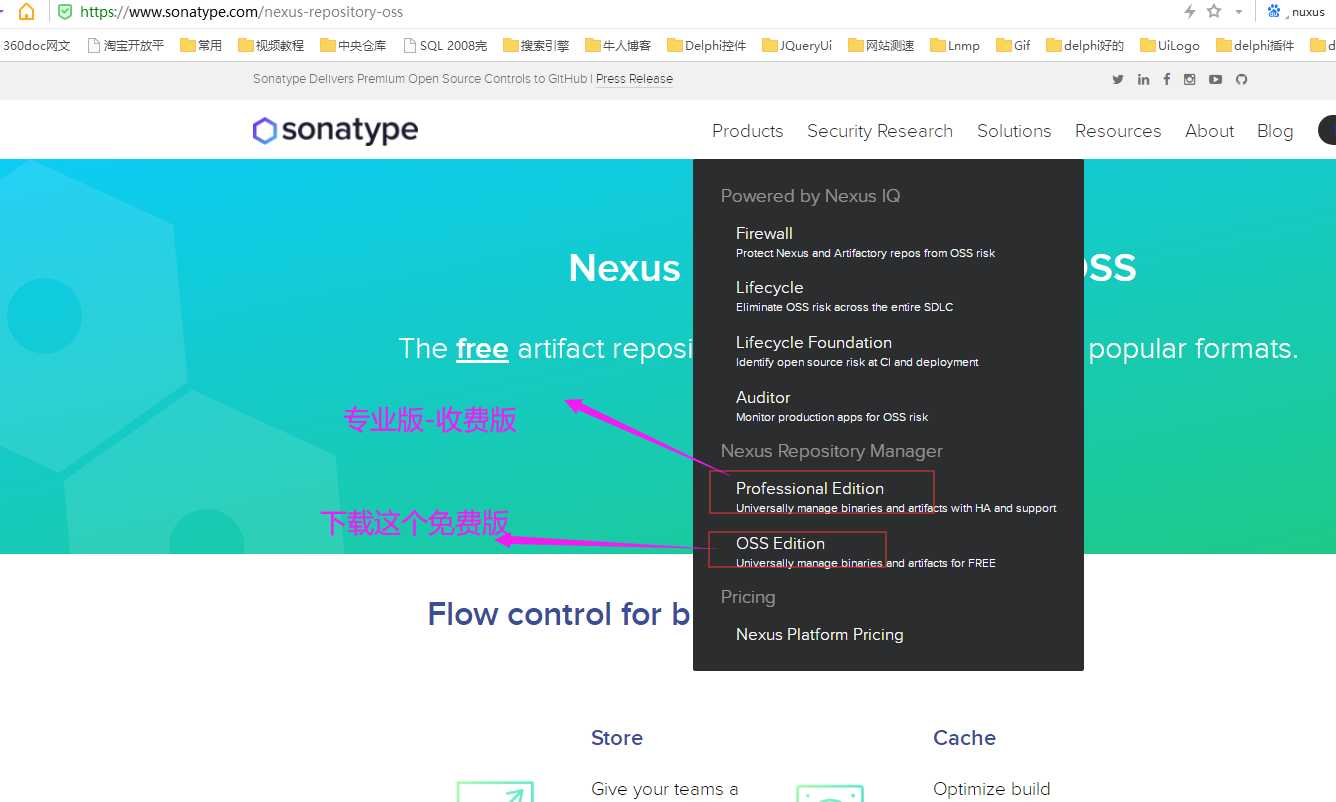The height and width of the screenshot is (802, 1336).
Task: Click the green security shield icon
Action: tap(65, 12)
